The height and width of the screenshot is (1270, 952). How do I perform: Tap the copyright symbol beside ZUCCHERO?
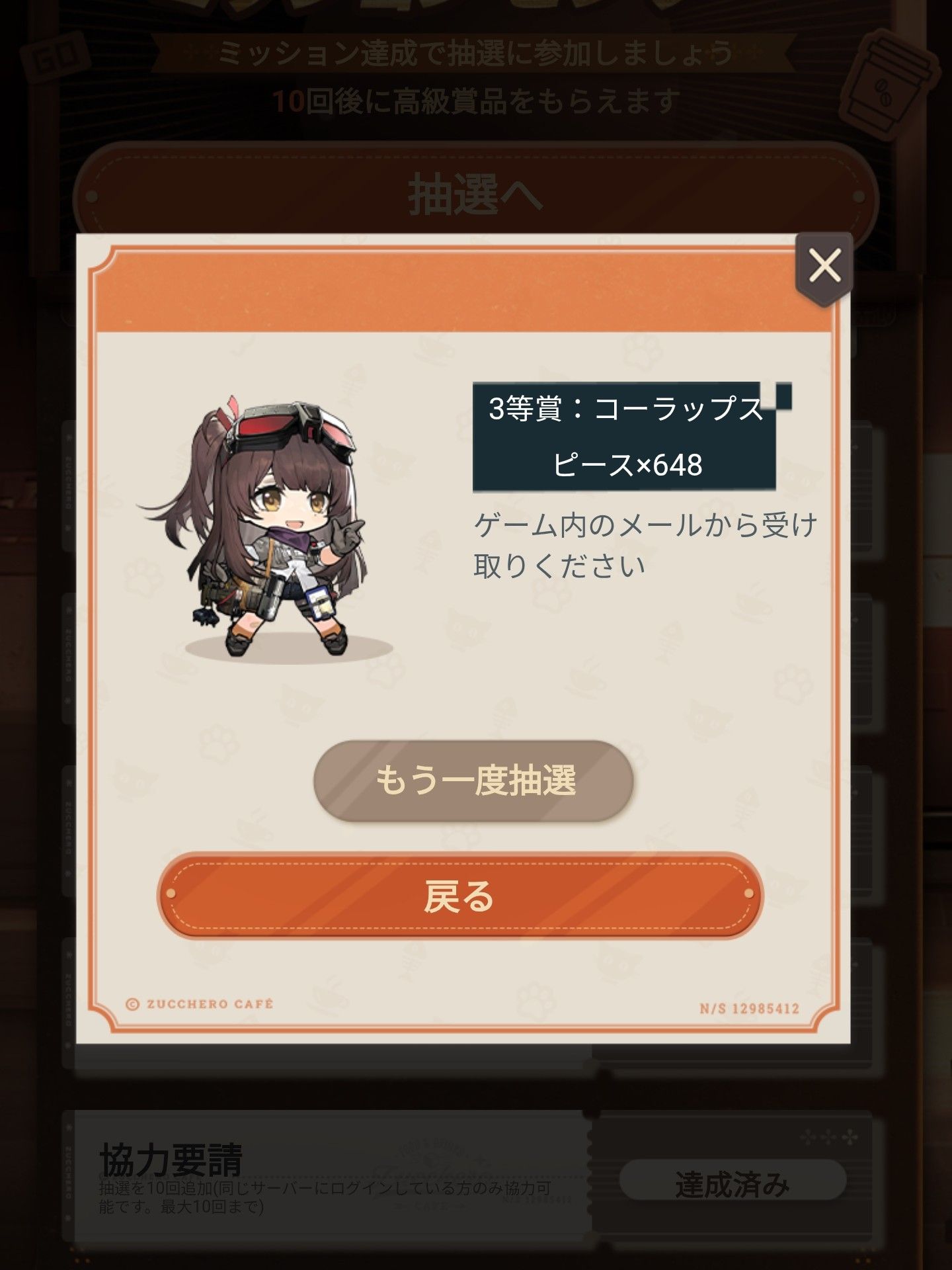tap(132, 1005)
